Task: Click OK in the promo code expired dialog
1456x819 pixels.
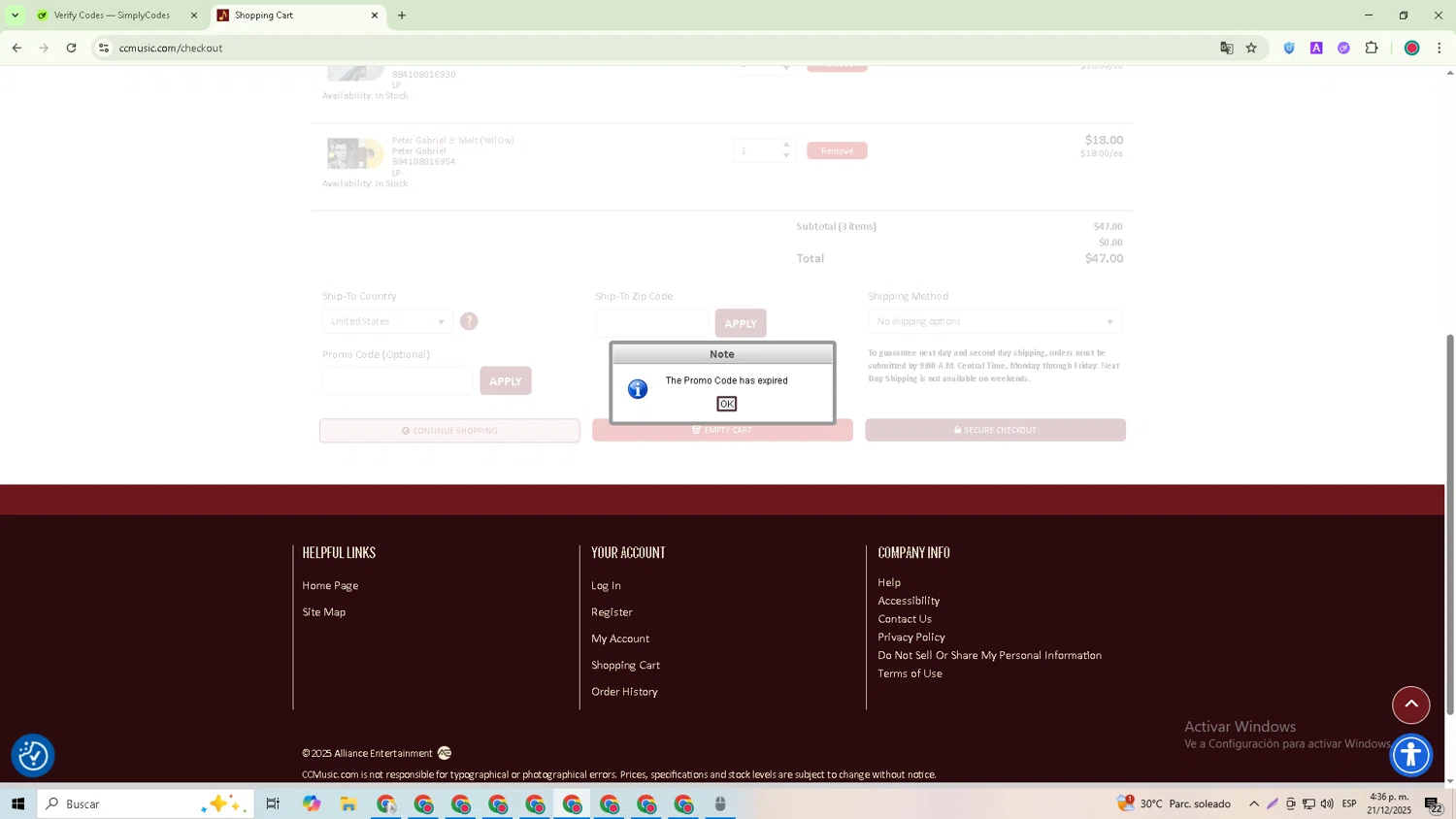Action: coord(726,404)
